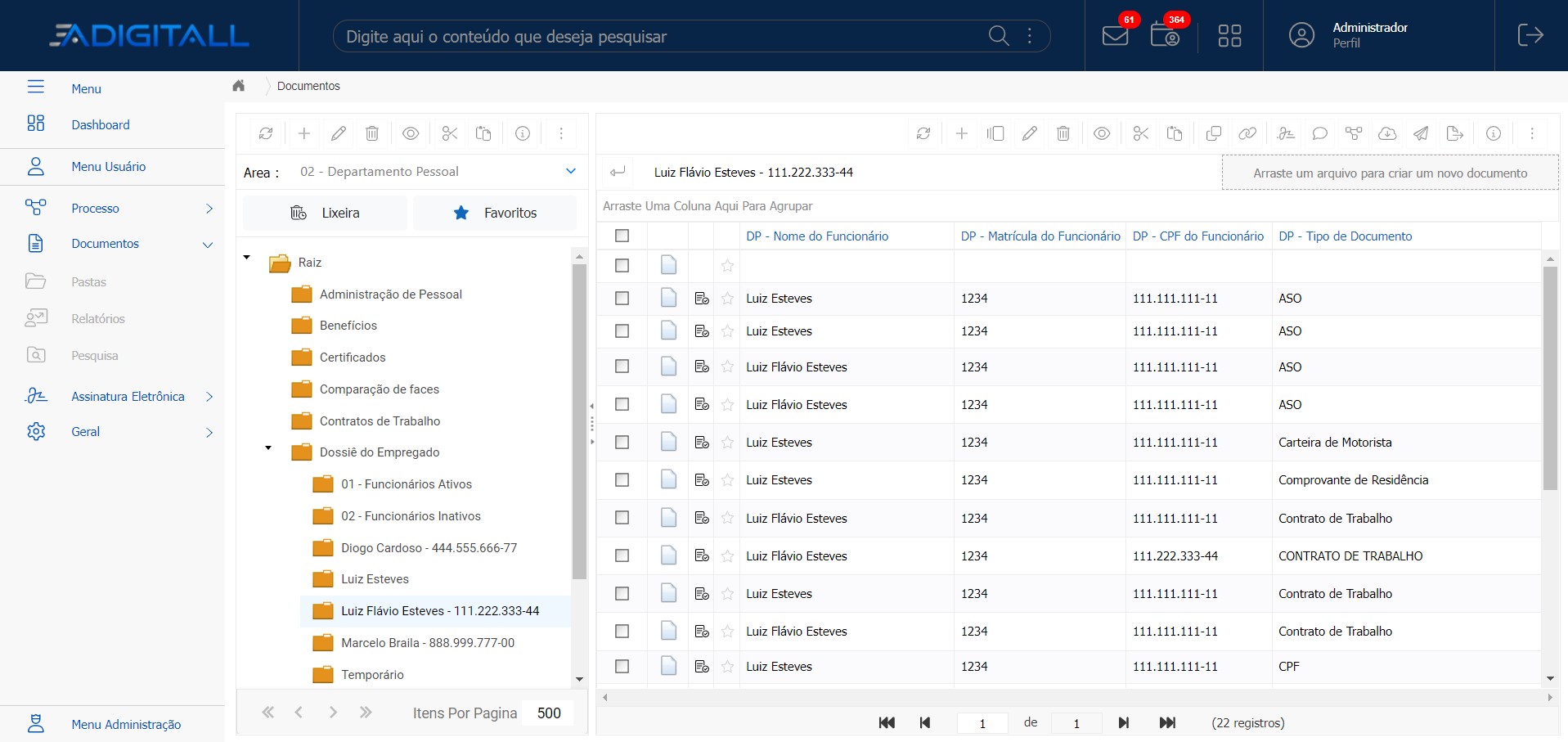
Task: Open Pastas submenu item
Action: 88,281
